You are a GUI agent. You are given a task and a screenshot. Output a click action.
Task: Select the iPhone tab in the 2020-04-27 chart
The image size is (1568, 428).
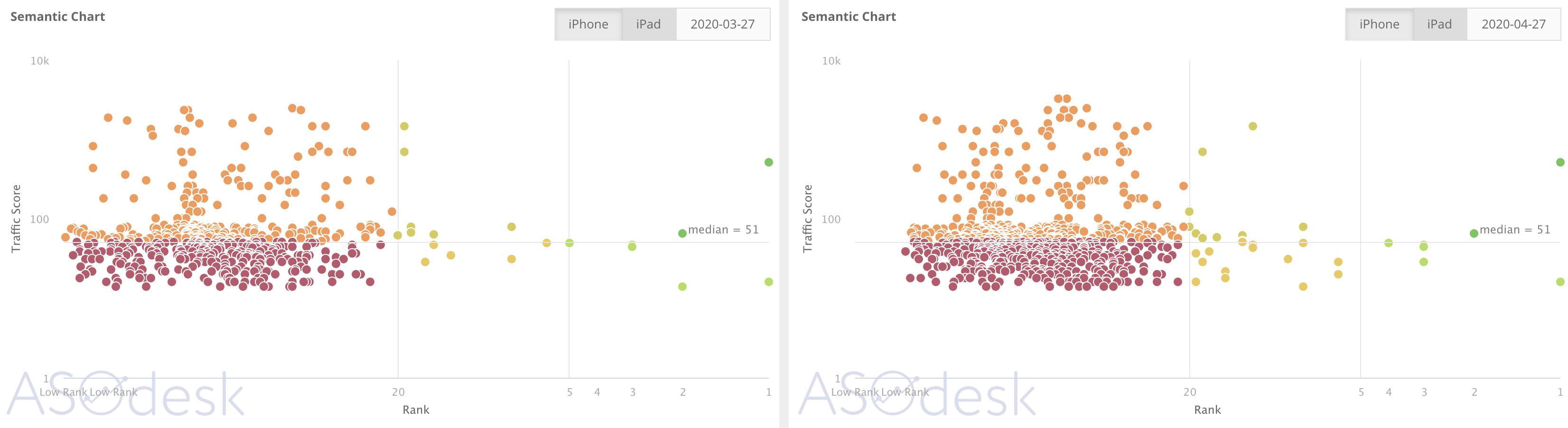coord(1379,24)
